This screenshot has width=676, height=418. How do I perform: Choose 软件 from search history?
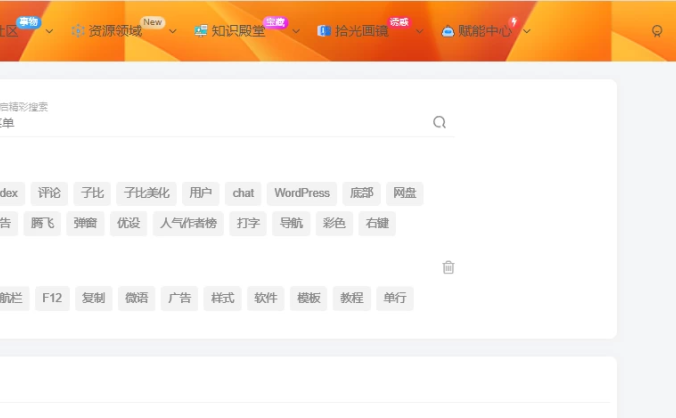pos(266,298)
